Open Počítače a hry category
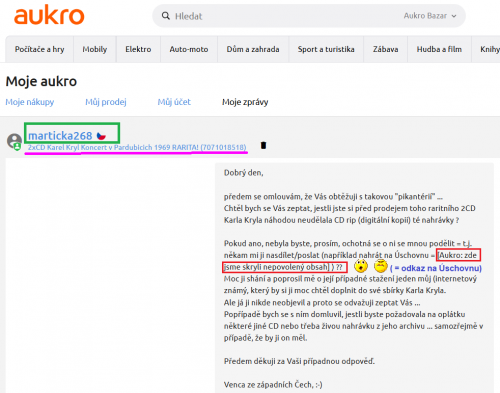The image size is (500, 393). coord(39,49)
